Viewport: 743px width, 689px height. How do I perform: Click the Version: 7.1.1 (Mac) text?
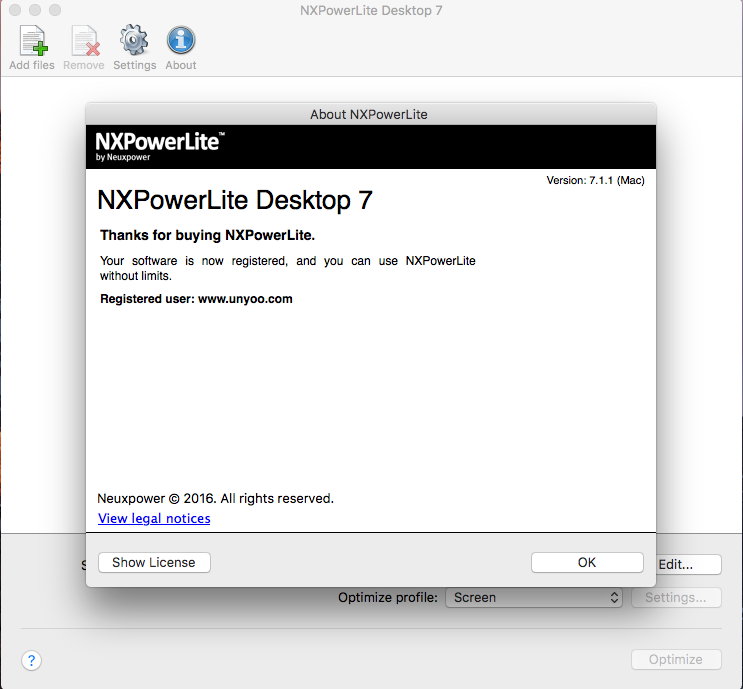coord(595,181)
